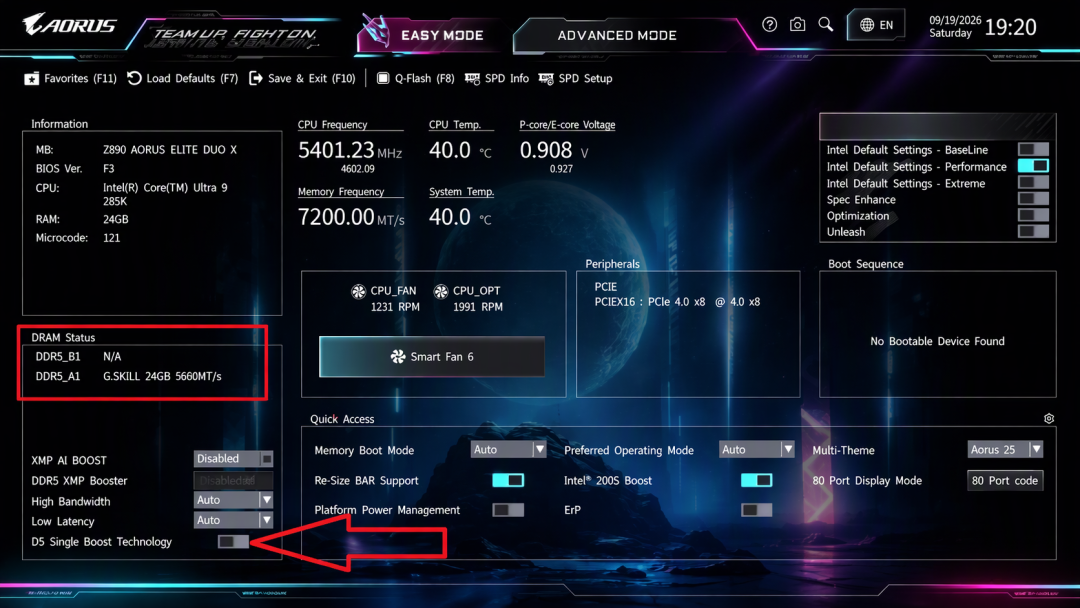Take a screenshot with the camera icon

point(797,25)
